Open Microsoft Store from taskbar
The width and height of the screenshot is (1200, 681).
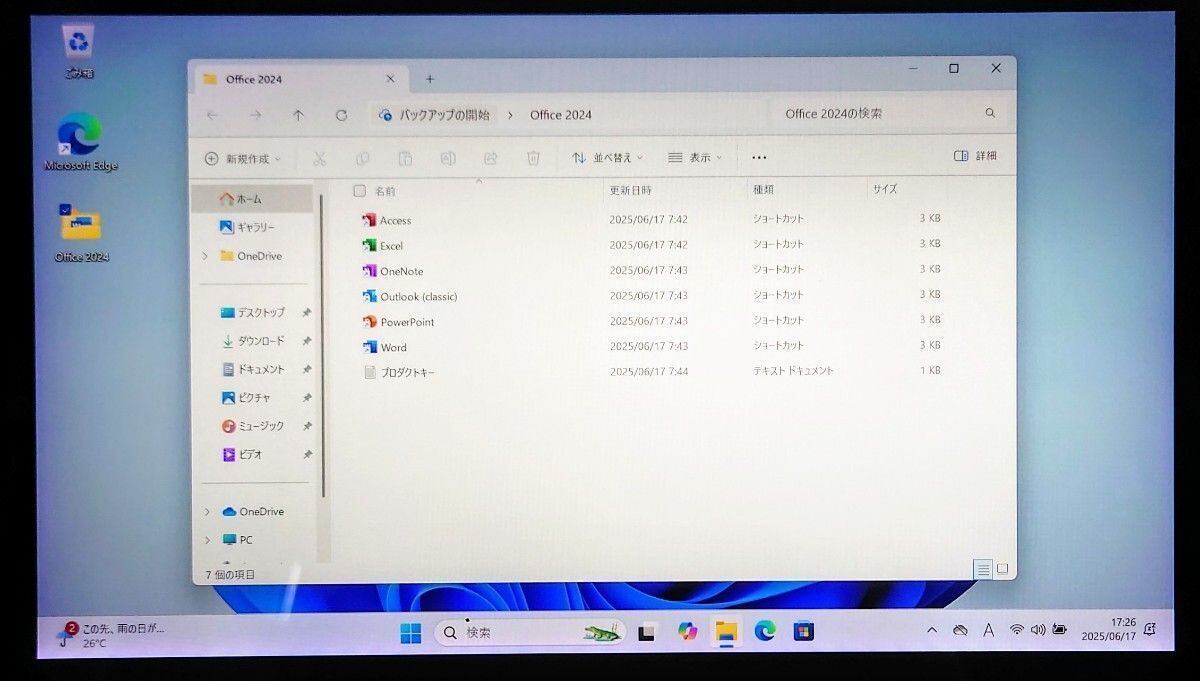point(804,631)
